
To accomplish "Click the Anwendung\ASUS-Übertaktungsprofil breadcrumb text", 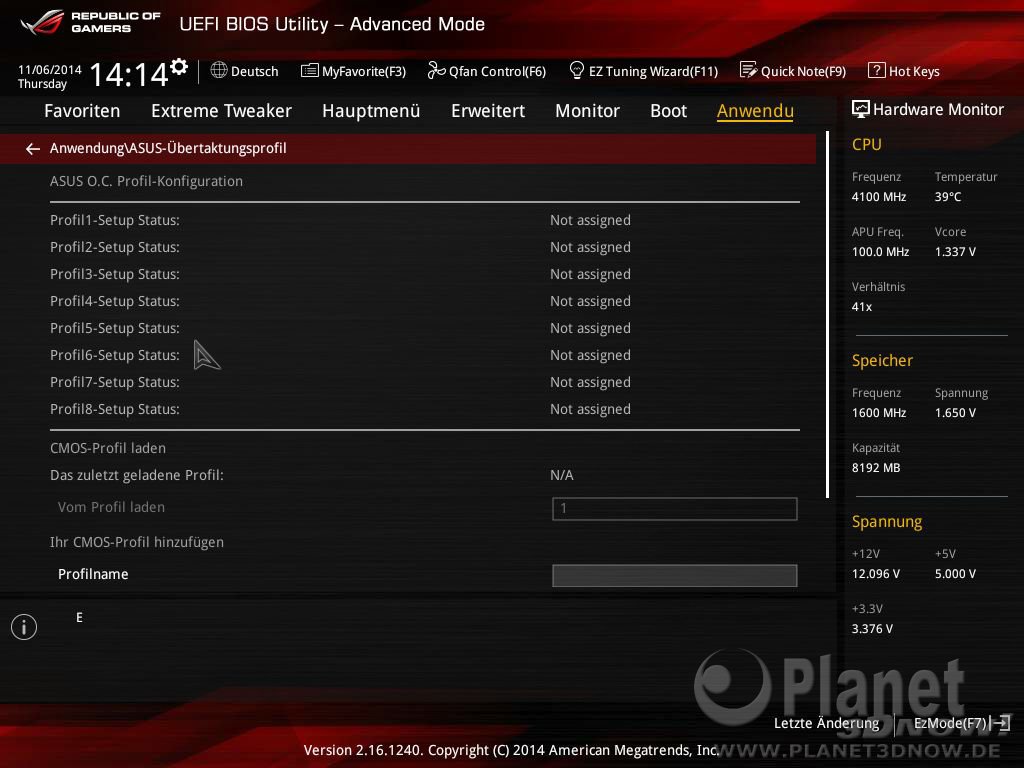I will (x=168, y=148).
